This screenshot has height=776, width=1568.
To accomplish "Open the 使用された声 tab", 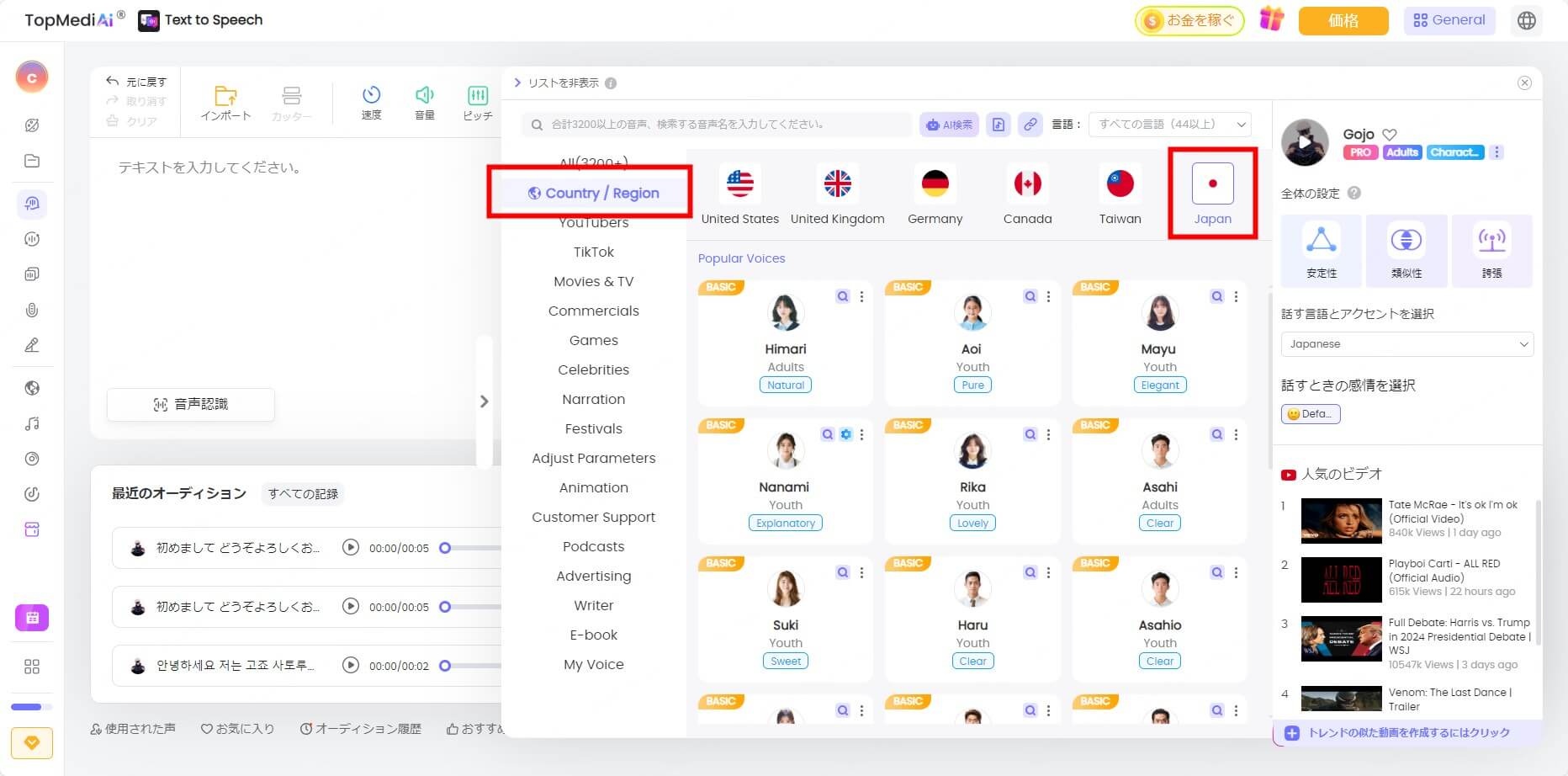I will (x=133, y=729).
